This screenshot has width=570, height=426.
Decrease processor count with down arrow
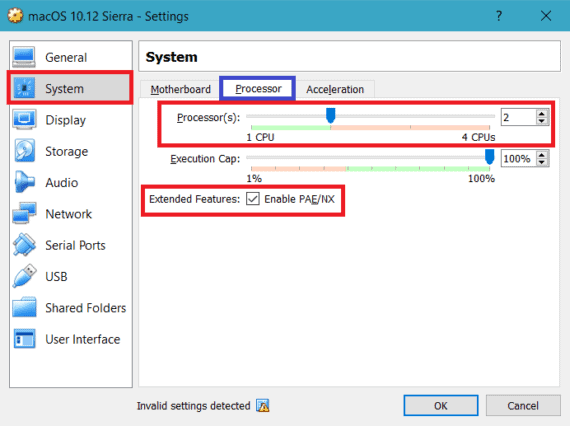542,121
